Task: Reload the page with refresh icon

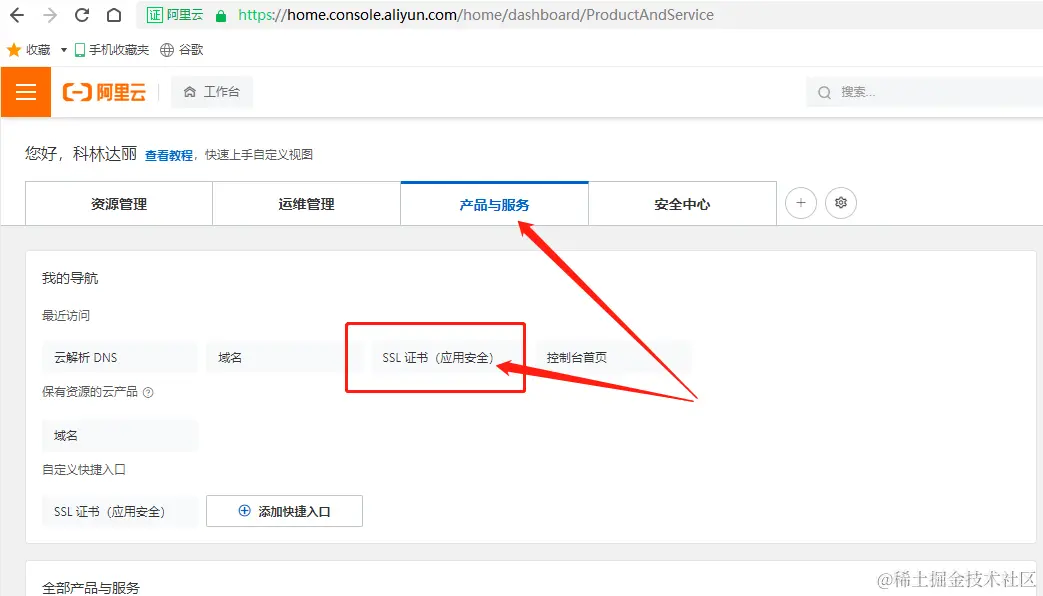Action: [x=82, y=15]
